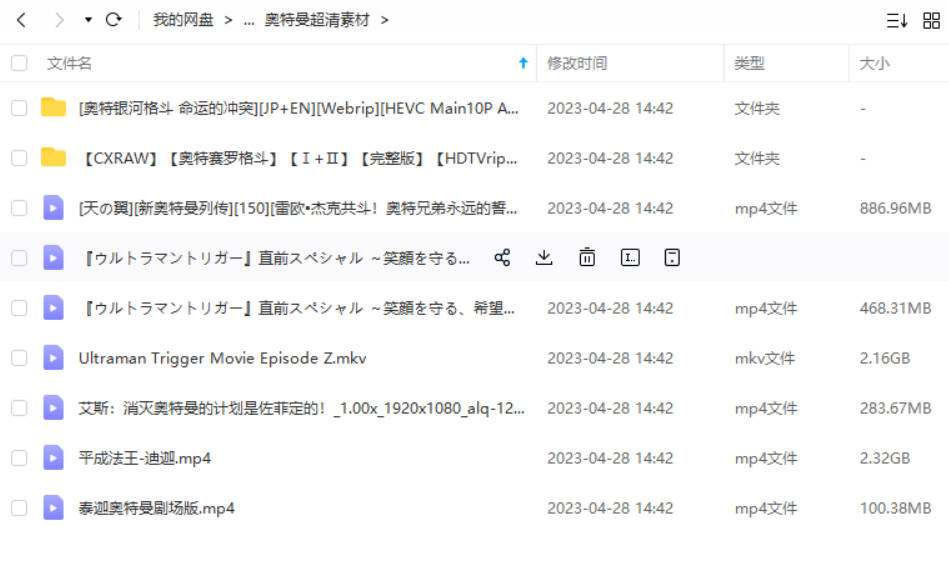Open 奥特曼超清素材 breadcrumb
The image size is (949, 577).
point(317,20)
